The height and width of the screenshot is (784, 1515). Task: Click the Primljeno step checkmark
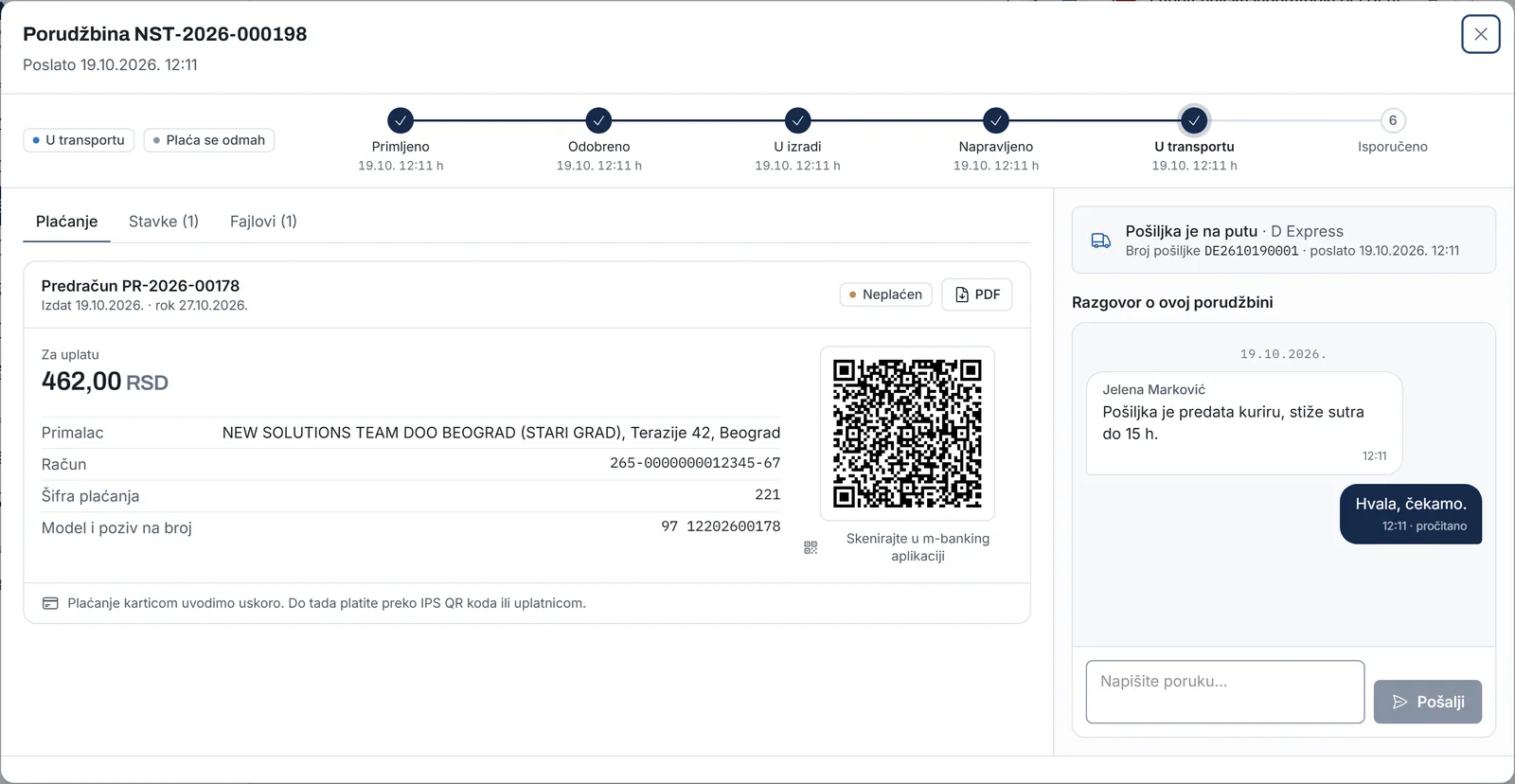[x=401, y=120]
